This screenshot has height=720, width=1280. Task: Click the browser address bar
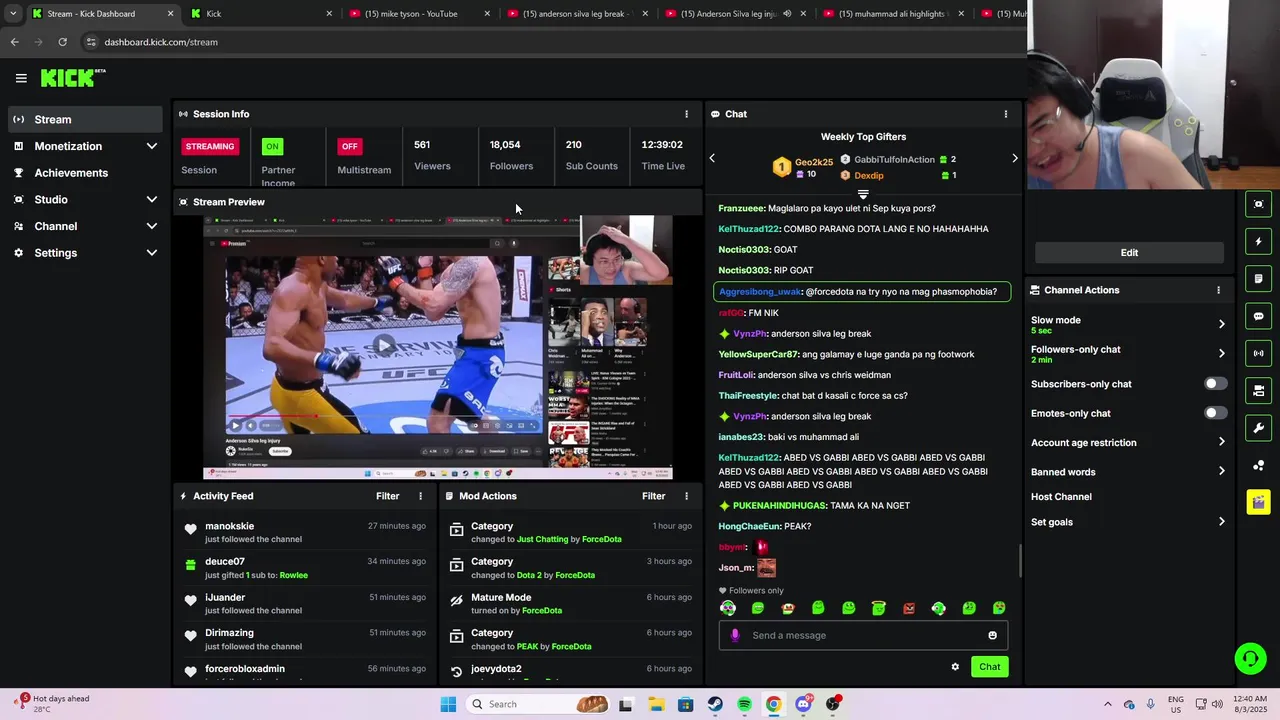[x=550, y=42]
